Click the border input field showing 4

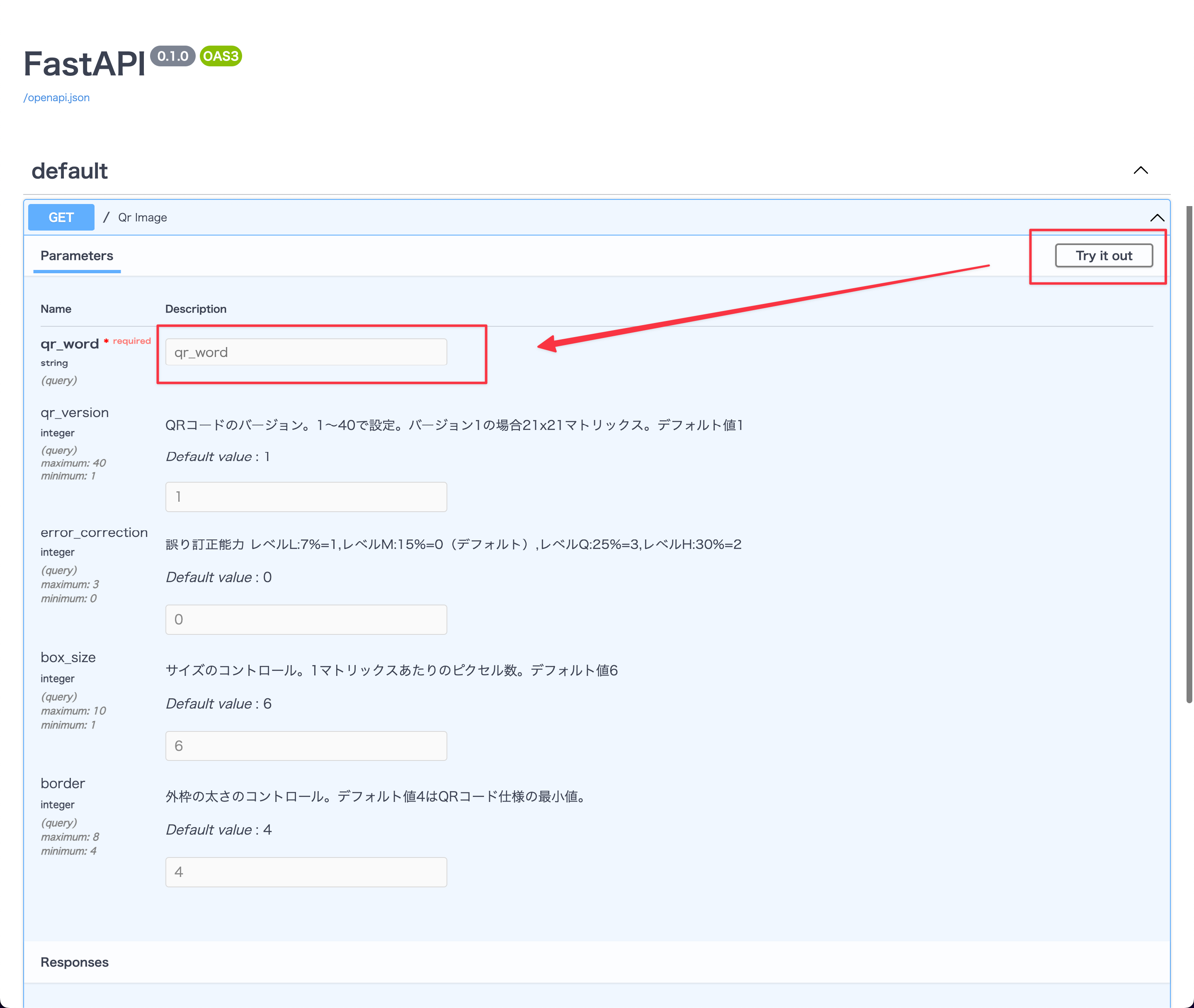pyautogui.click(x=306, y=872)
